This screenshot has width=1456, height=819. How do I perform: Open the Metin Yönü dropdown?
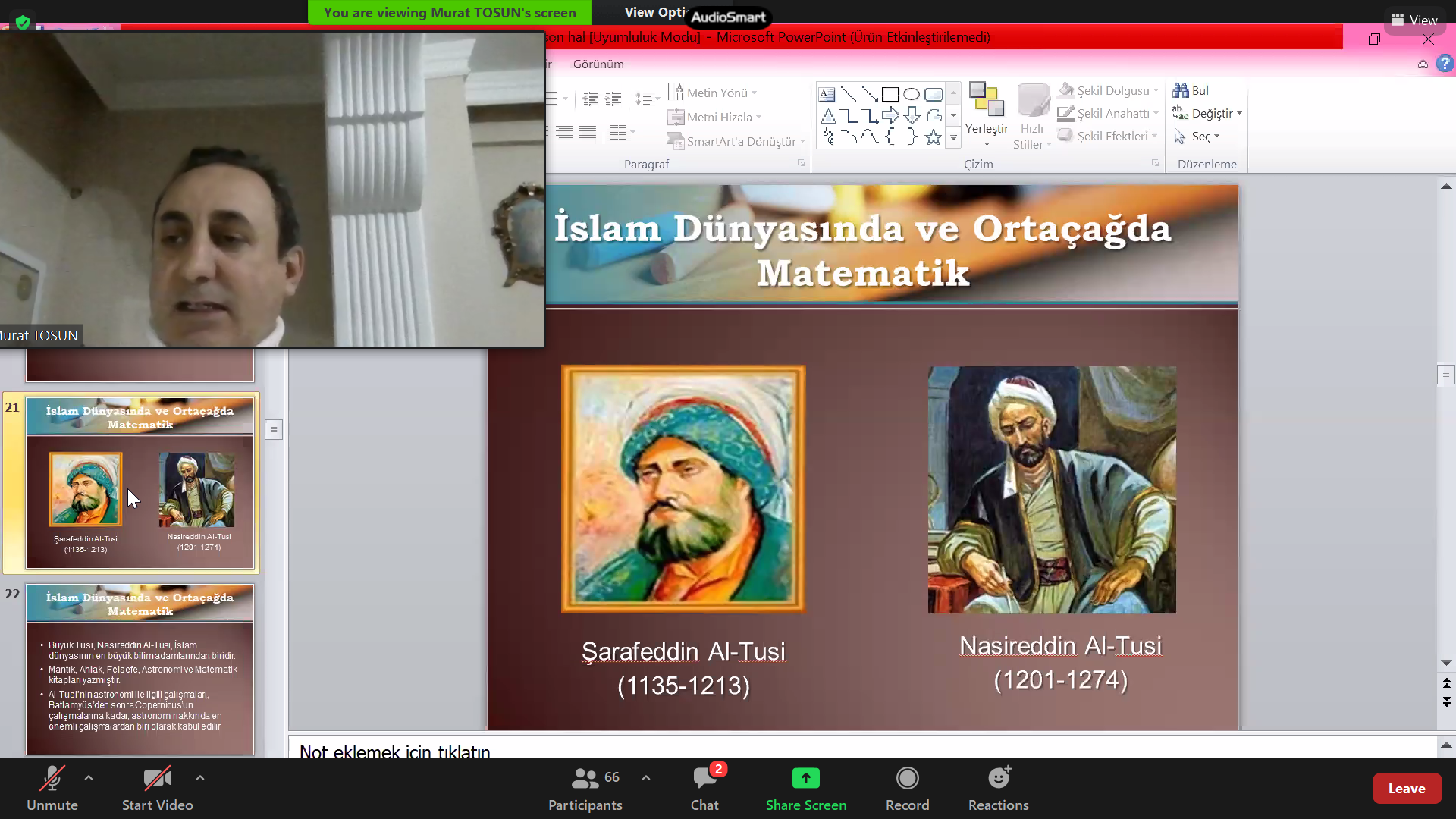coord(712,93)
